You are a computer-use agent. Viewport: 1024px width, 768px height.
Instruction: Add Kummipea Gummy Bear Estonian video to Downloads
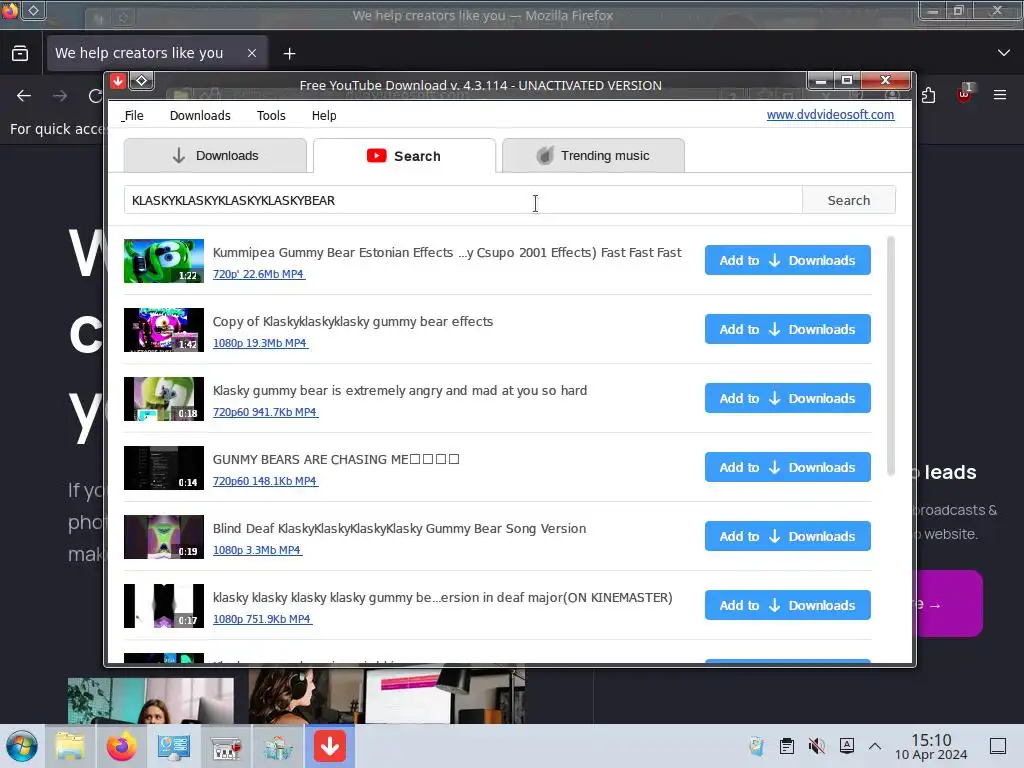(788, 260)
